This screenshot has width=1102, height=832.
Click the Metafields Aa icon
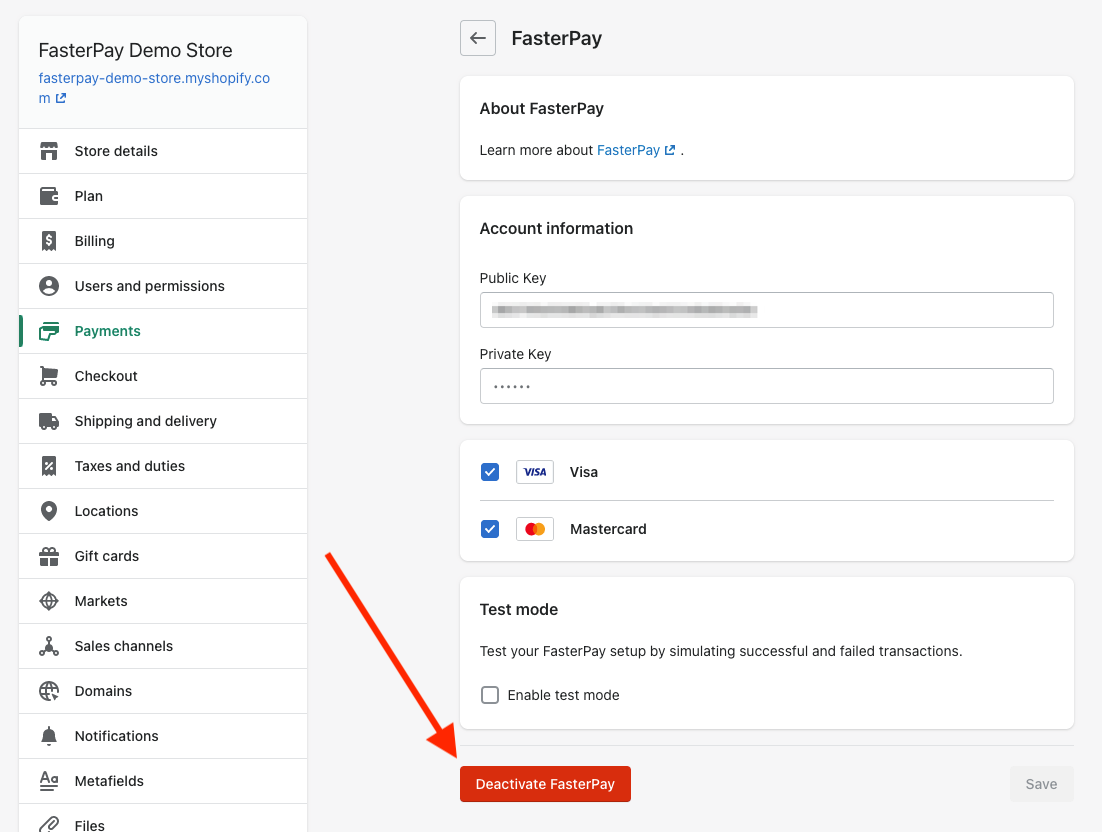(x=48, y=781)
